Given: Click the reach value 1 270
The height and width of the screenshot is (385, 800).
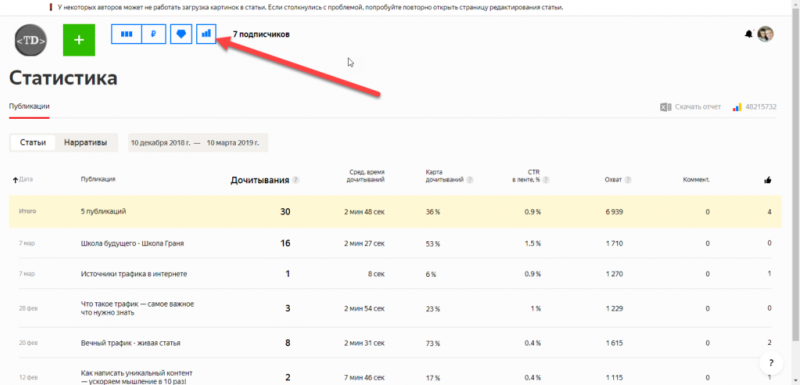Looking at the screenshot, I should pos(614,274).
